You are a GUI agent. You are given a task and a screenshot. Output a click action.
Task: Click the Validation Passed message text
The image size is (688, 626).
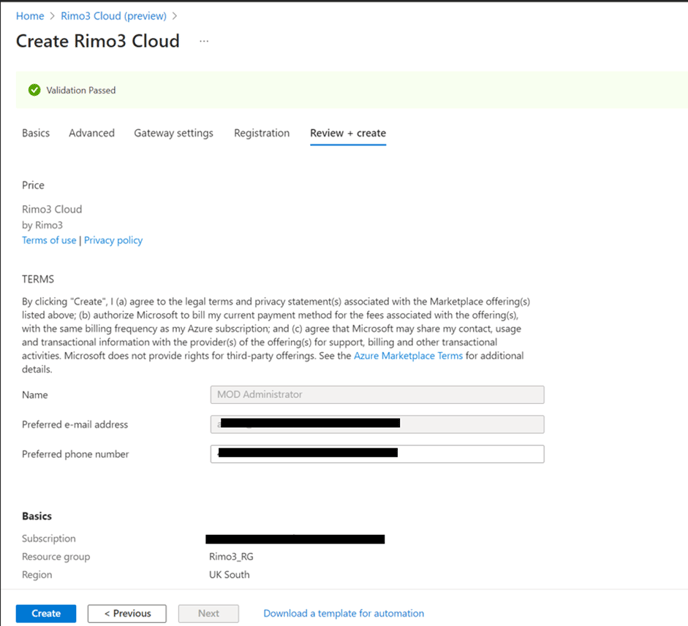81,90
